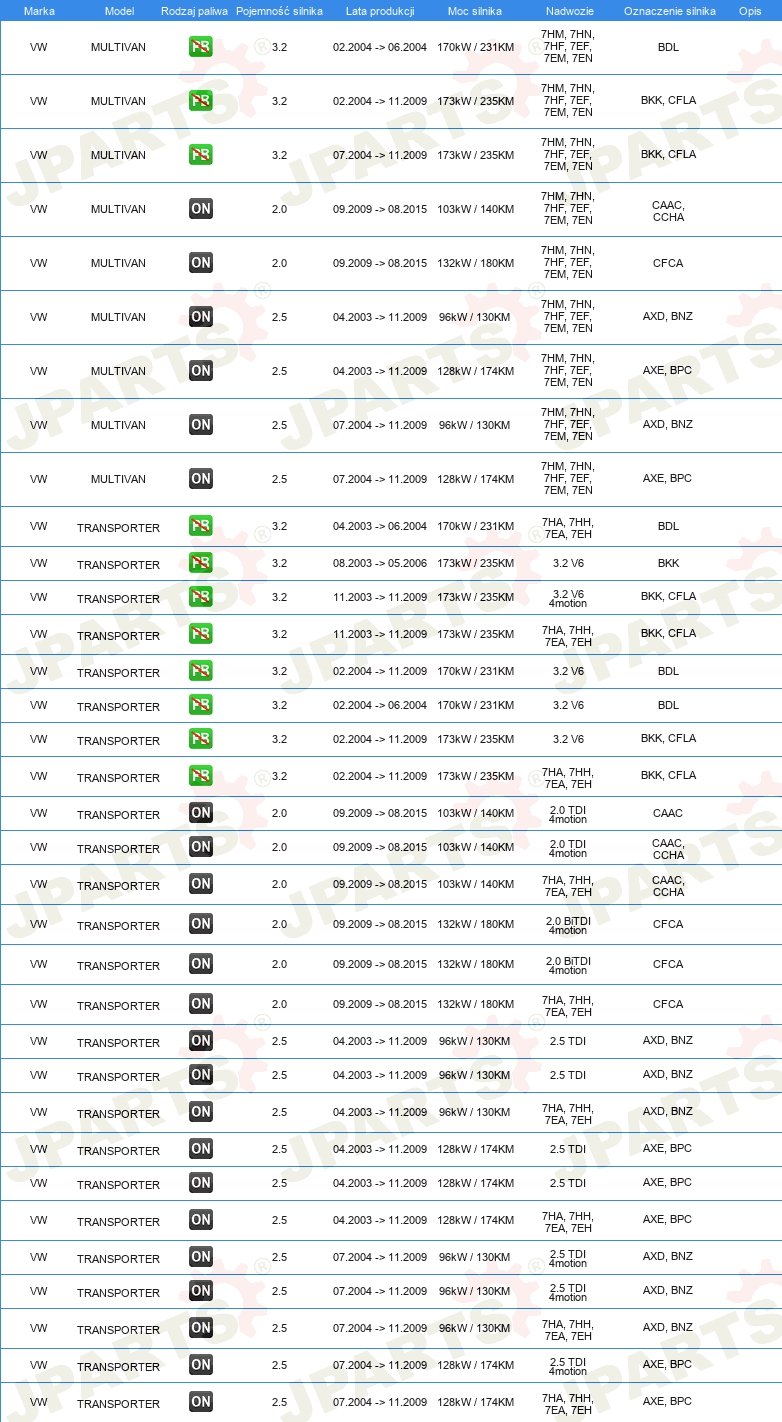Click ON icon in Transporter 132kW 7HA body row
Screen dimensions: 782x1422
(x=201, y=1003)
